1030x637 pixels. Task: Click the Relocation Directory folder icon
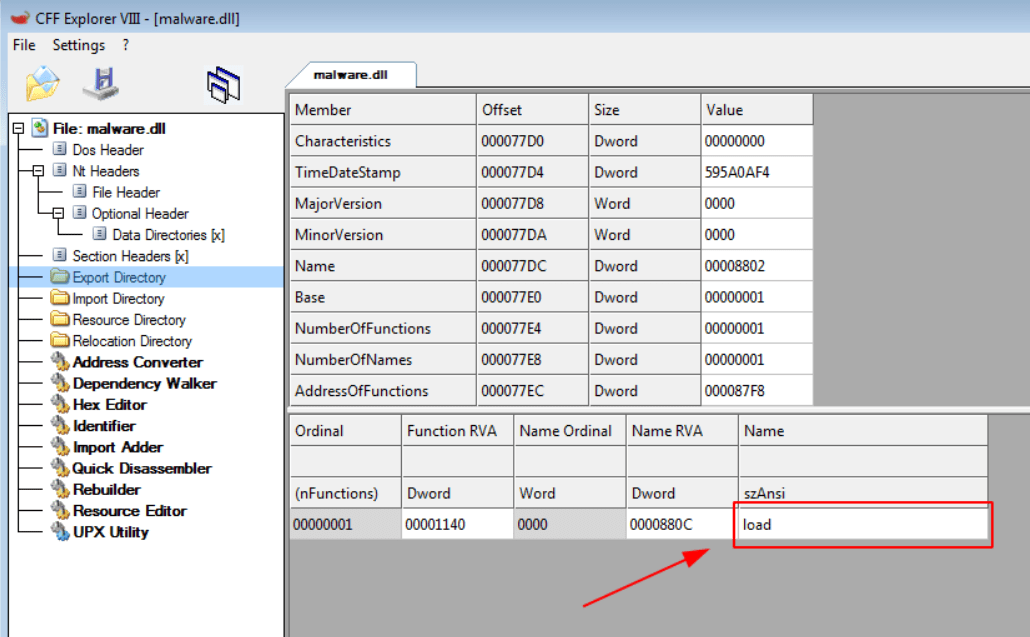click(60, 340)
